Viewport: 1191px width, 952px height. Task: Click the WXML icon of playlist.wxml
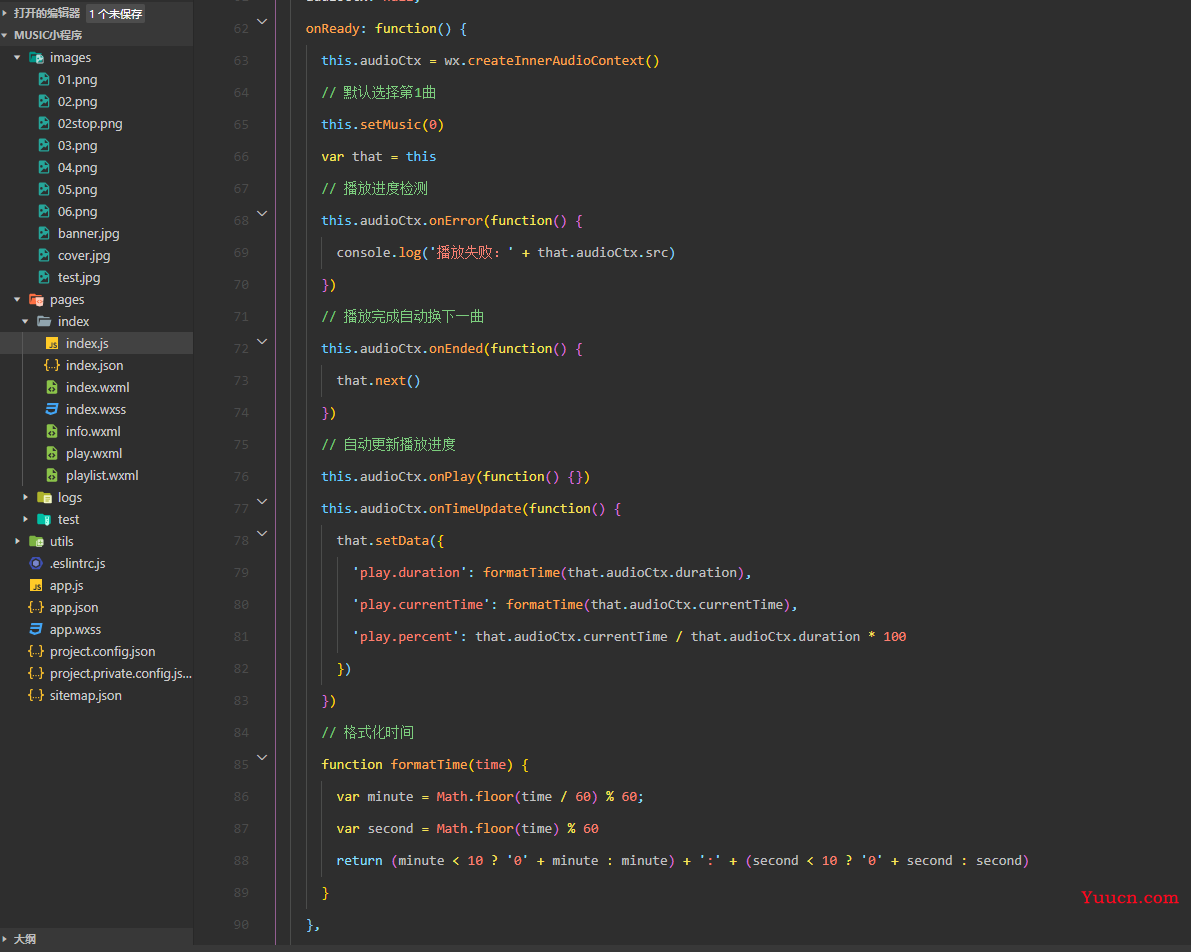click(x=52, y=476)
